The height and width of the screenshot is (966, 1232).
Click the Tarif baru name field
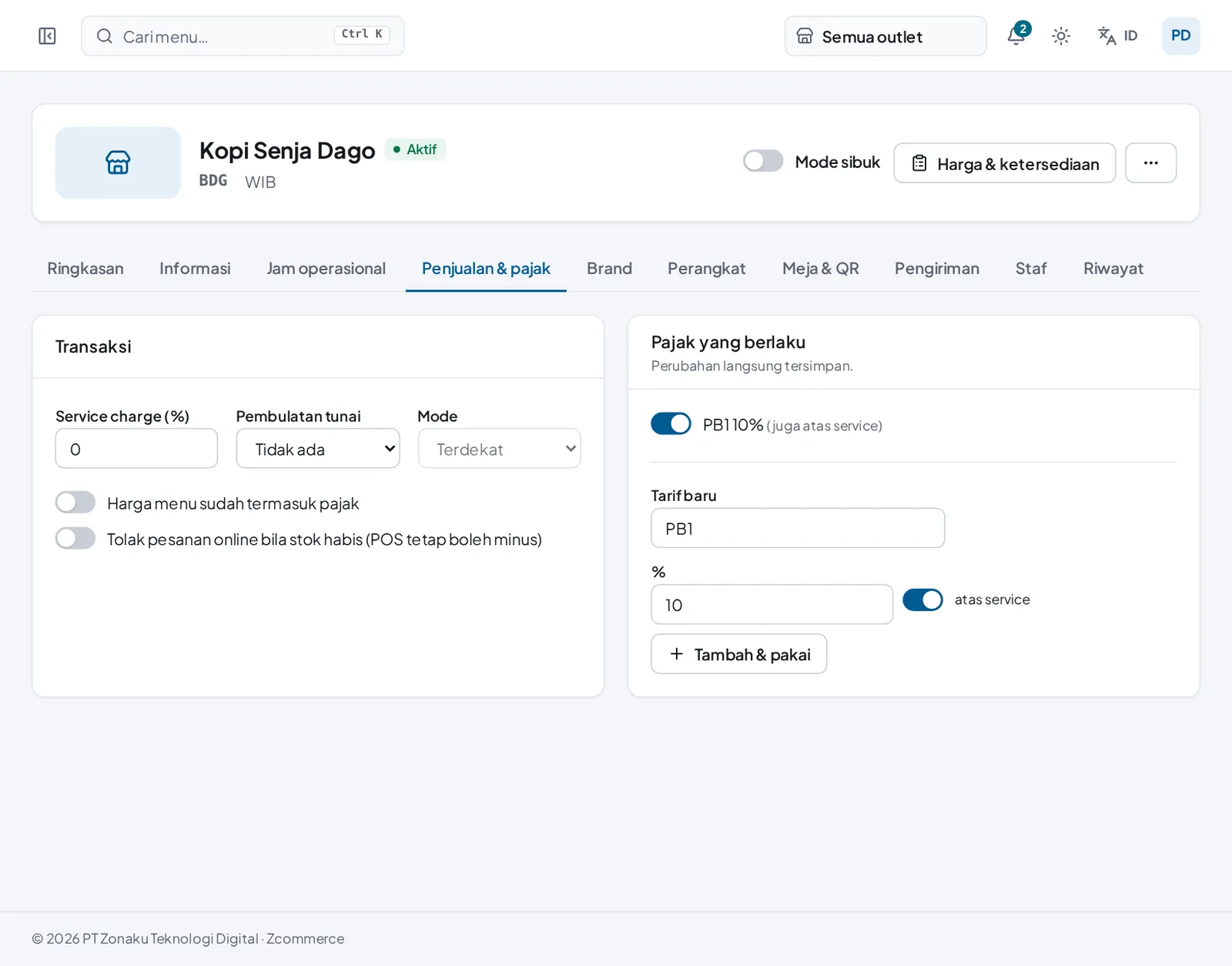pyautogui.click(x=798, y=528)
